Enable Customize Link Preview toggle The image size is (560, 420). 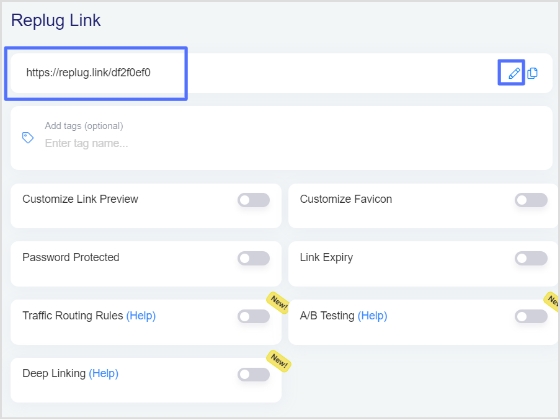pos(254,200)
